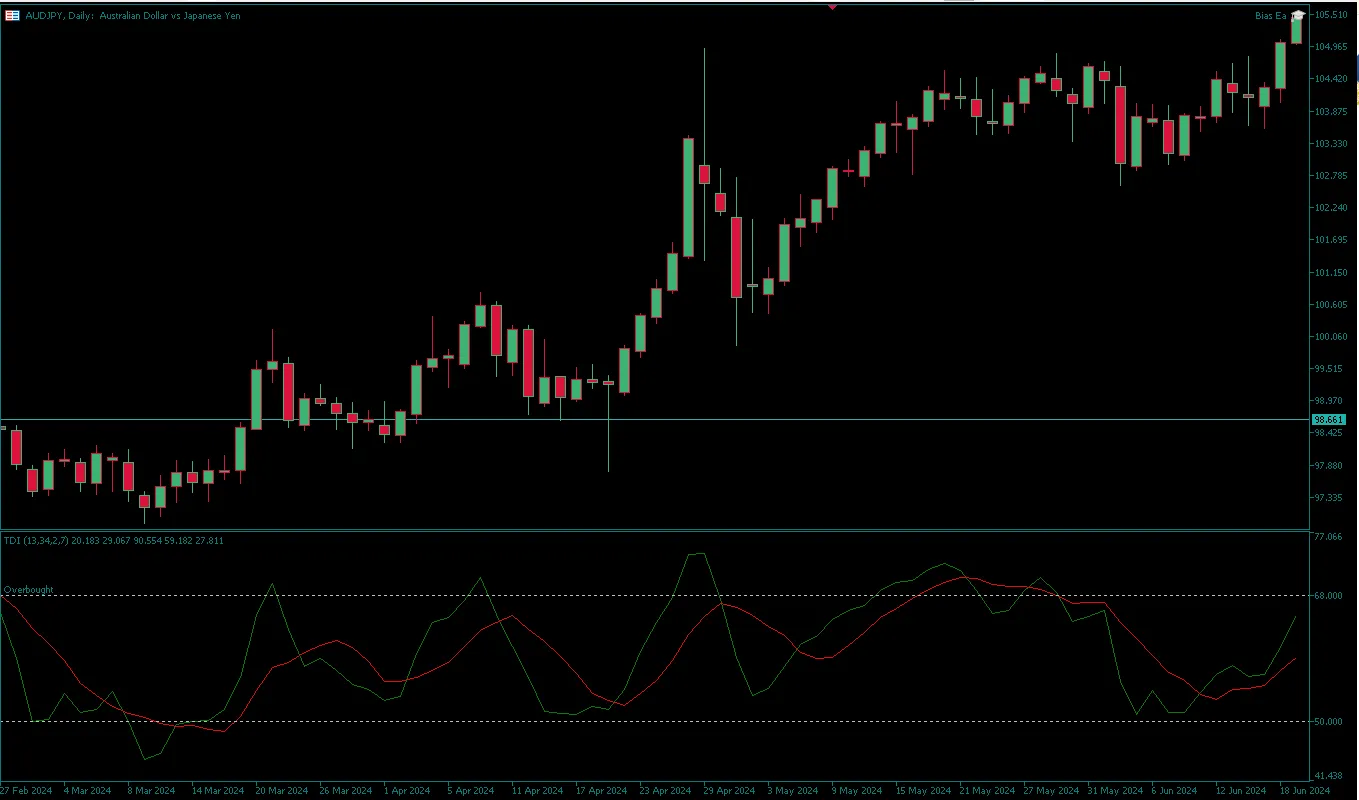This screenshot has width=1359, height=800.
Task: Click the '31 May 2024' date label
Action: tap(1114, 791)
